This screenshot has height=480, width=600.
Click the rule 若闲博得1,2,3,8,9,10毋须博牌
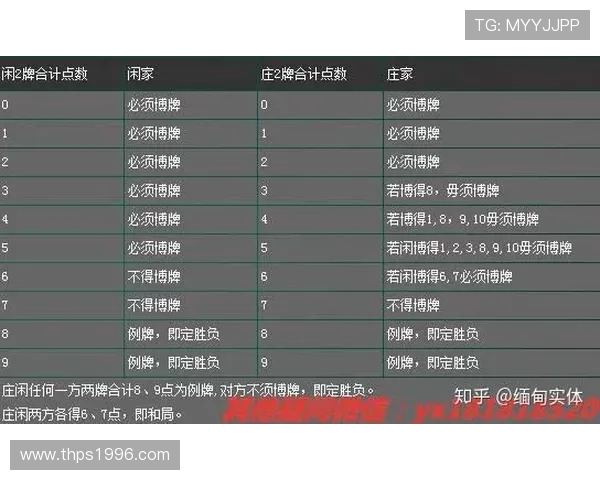[x=479, y=248]
